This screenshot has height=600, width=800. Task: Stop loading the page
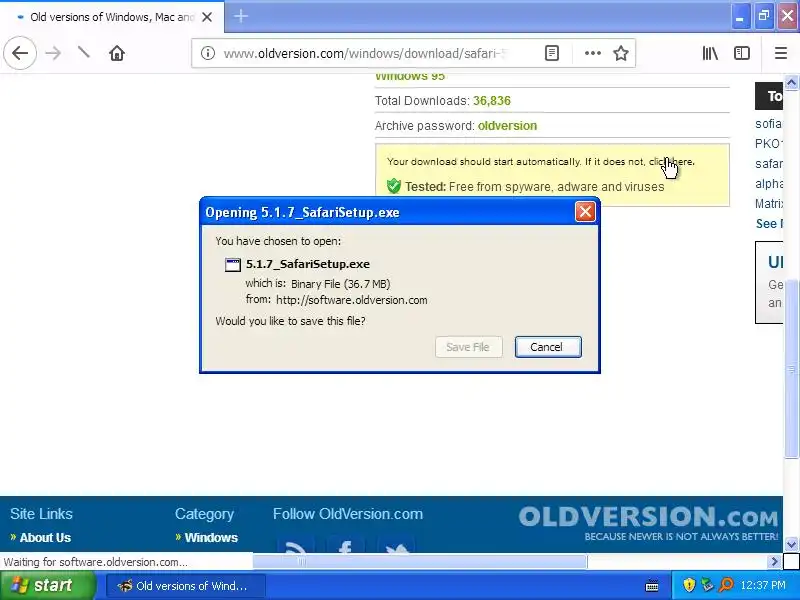click(x=84, y=52)
